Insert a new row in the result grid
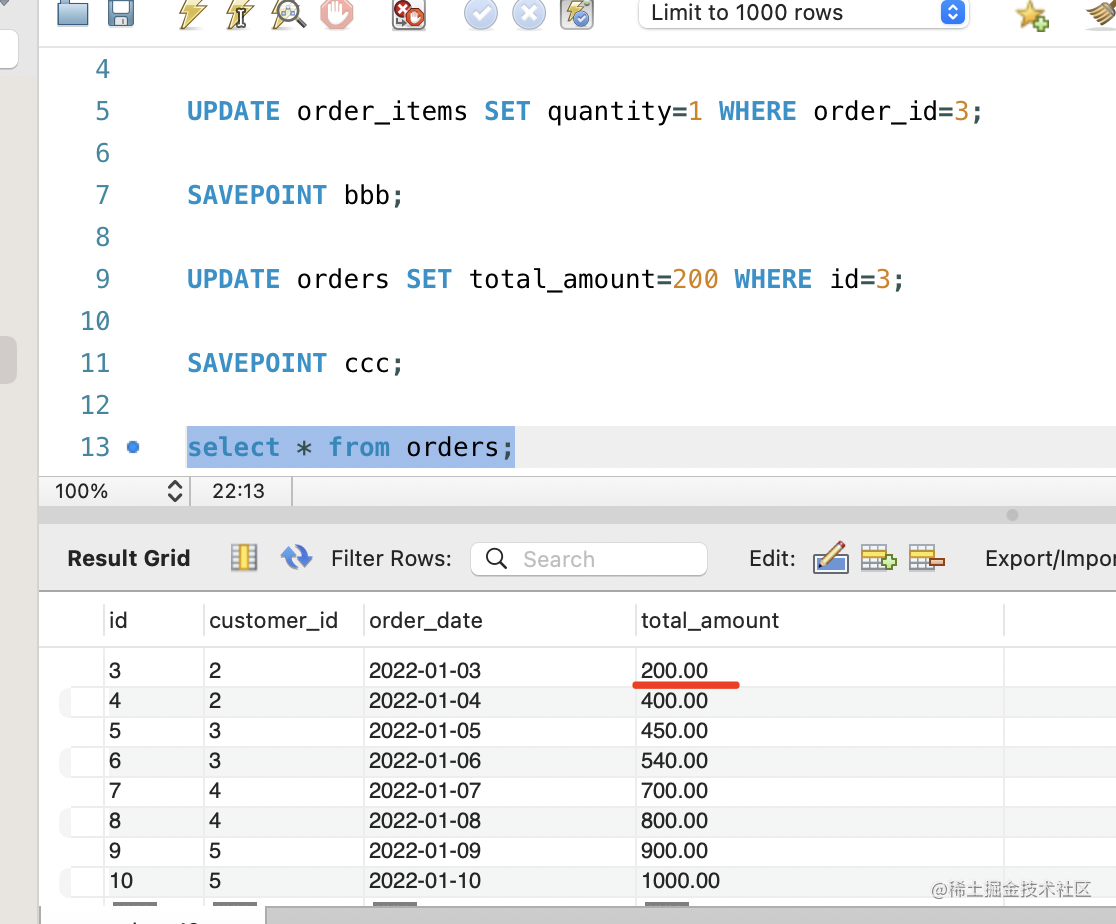 point(878,557)
